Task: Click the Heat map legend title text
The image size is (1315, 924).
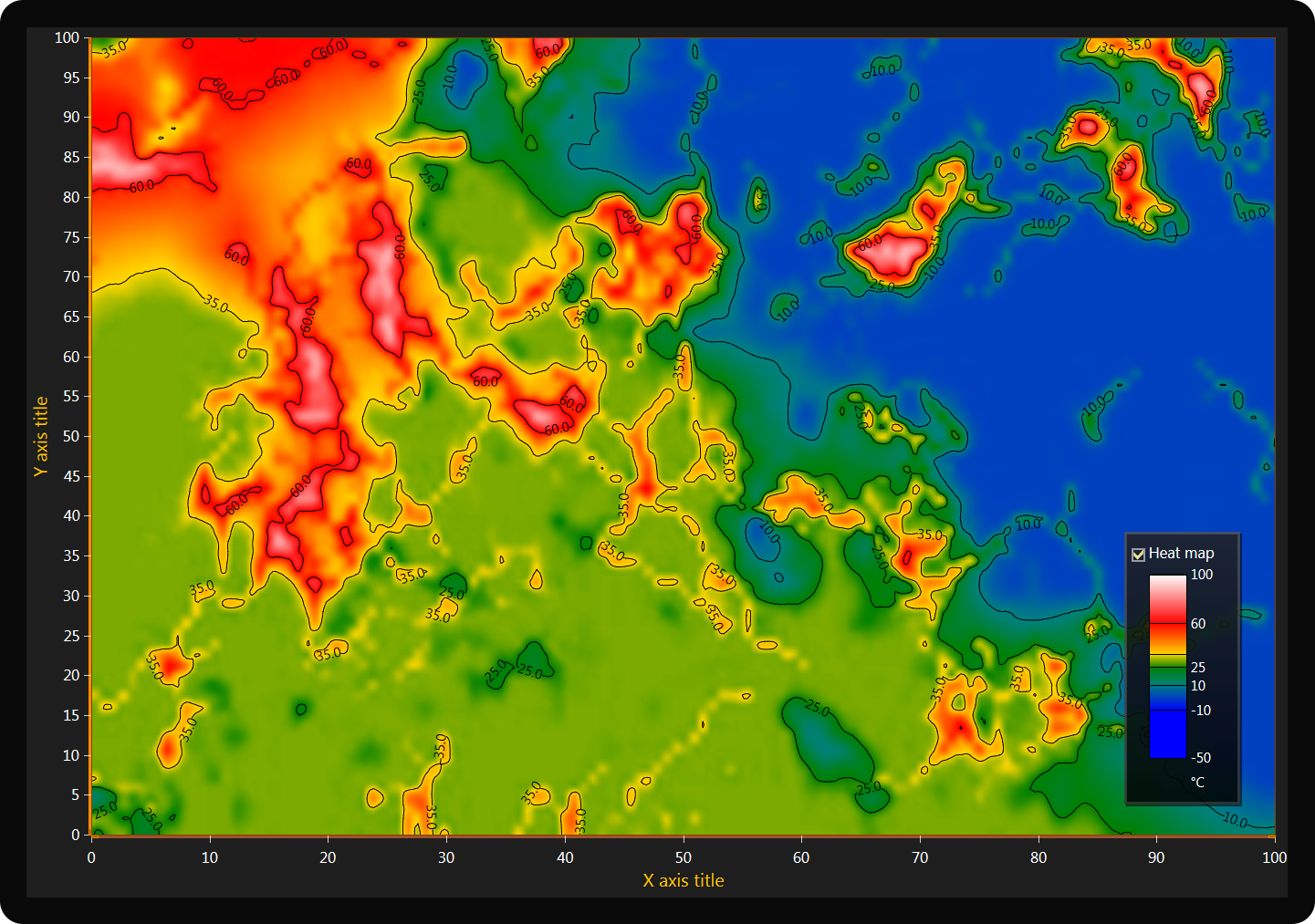Action: [x=1181, y=553]
